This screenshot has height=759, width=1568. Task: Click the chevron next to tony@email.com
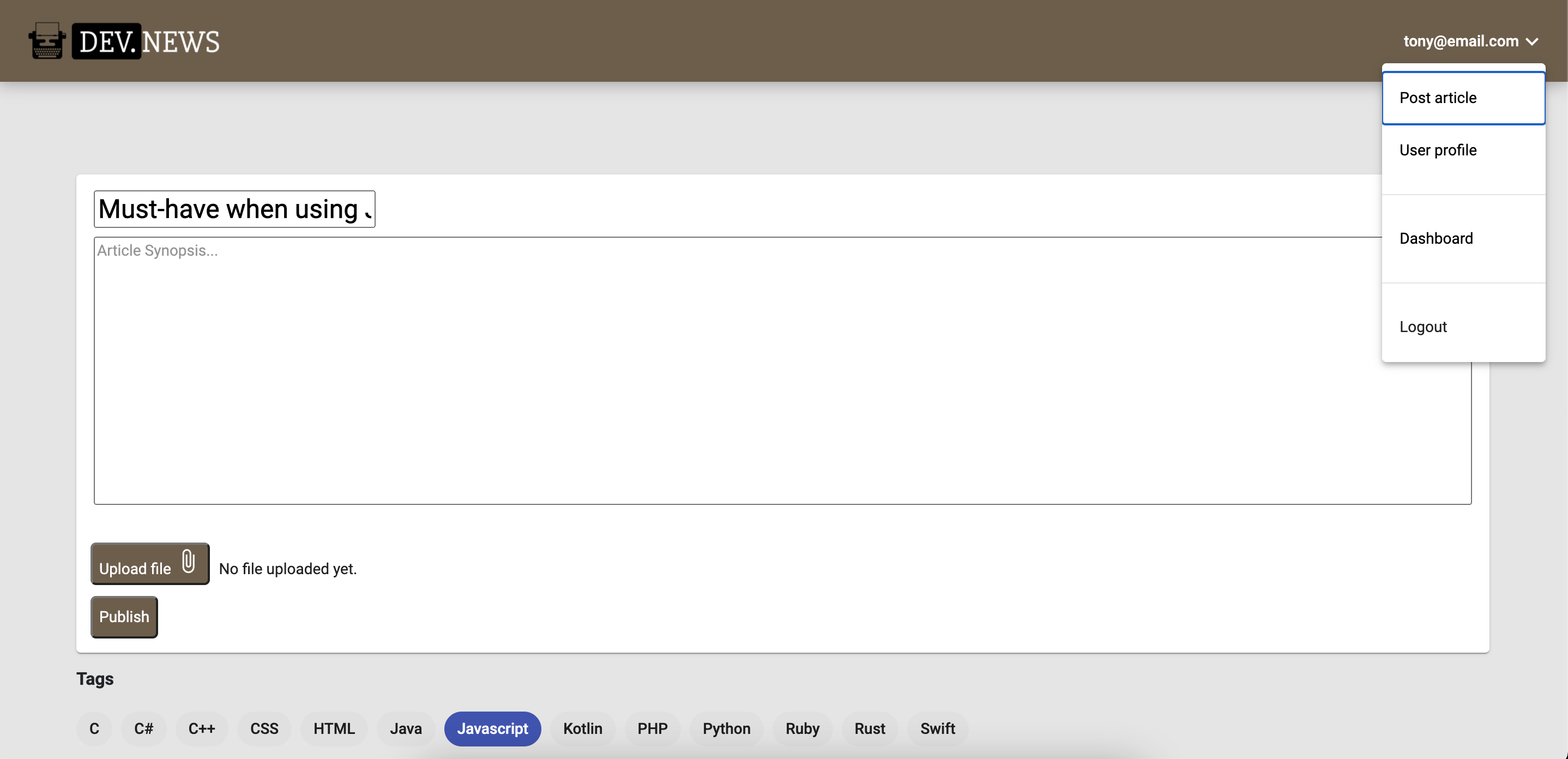coord(1533,41)
